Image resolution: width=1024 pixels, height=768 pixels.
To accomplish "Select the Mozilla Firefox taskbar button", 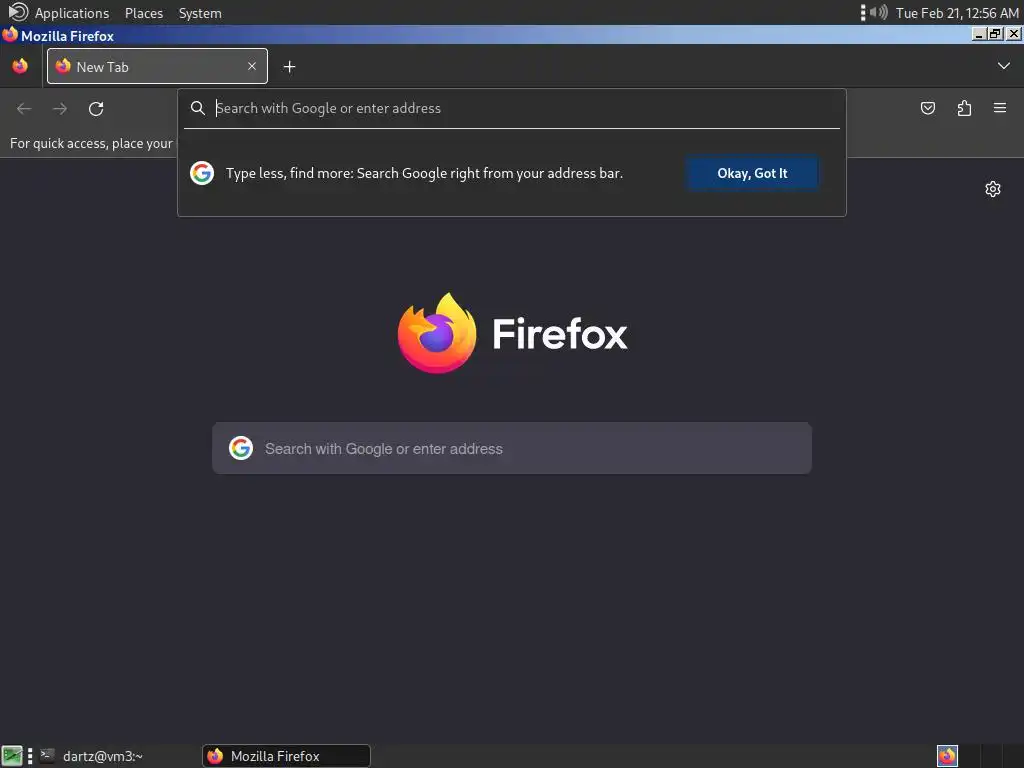I will pos(287,756).
